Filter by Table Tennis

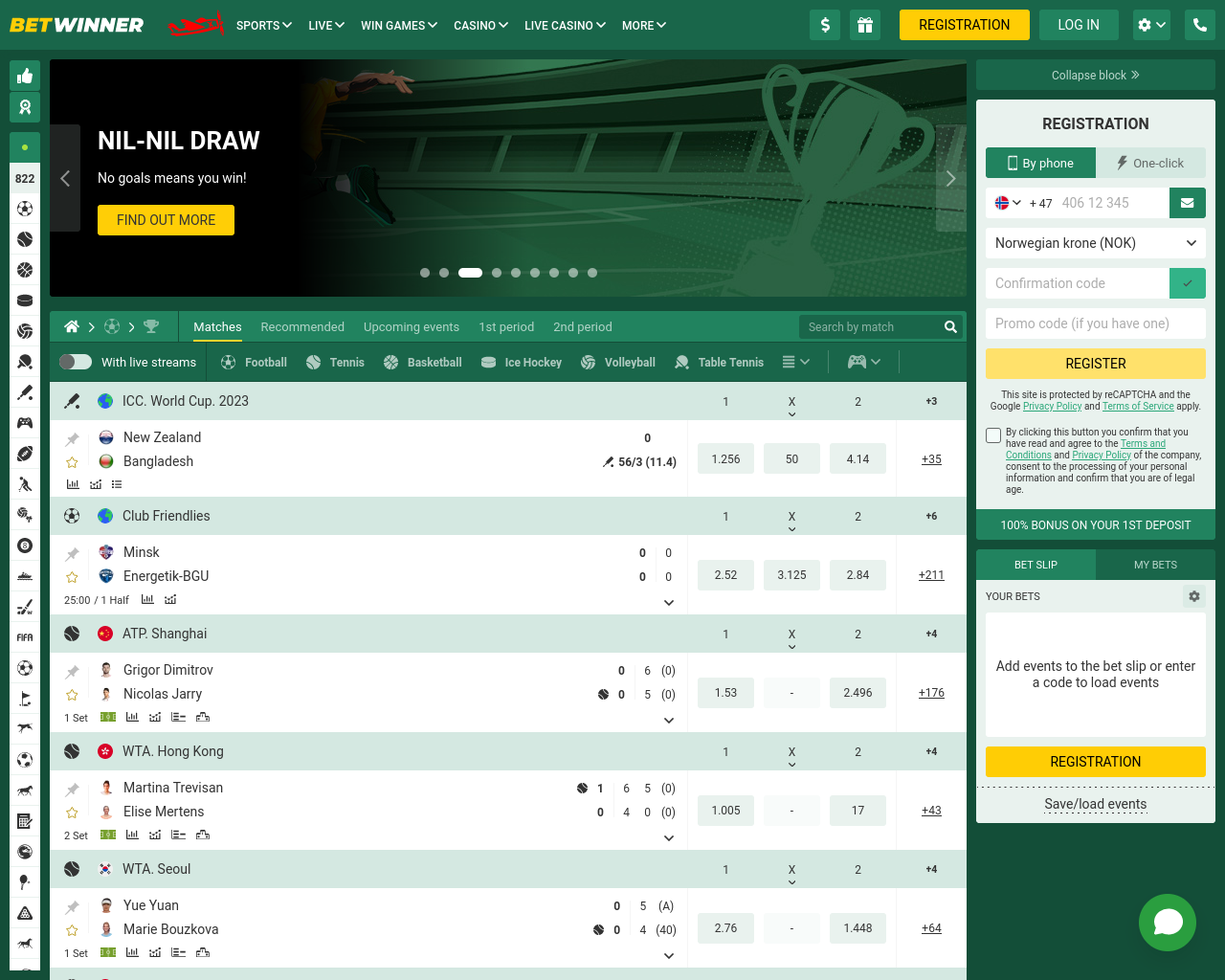click(720, 362)
